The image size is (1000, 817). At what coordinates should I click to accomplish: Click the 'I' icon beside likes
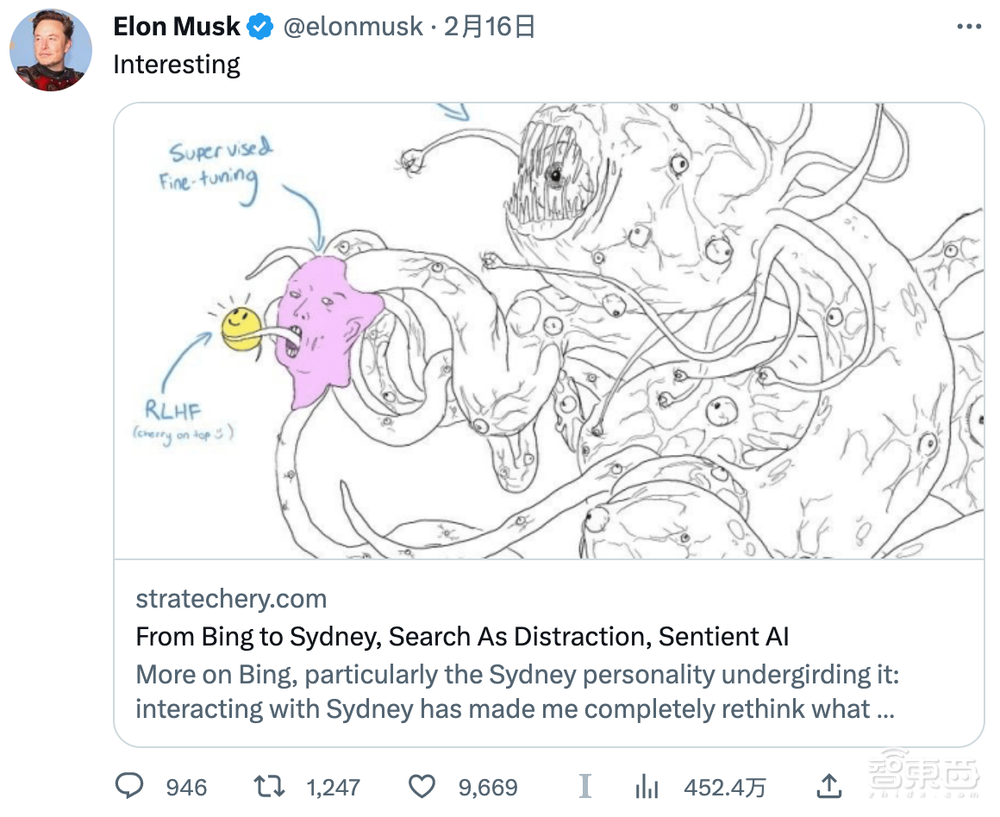tap(585, 787)
